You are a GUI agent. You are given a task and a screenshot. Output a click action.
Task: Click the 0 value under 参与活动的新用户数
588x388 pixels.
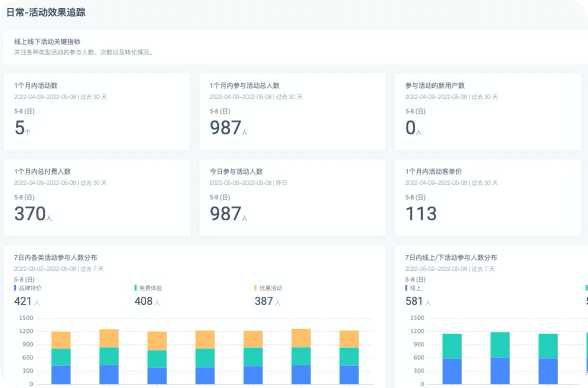pyautogui.click(x=411, y=128)
